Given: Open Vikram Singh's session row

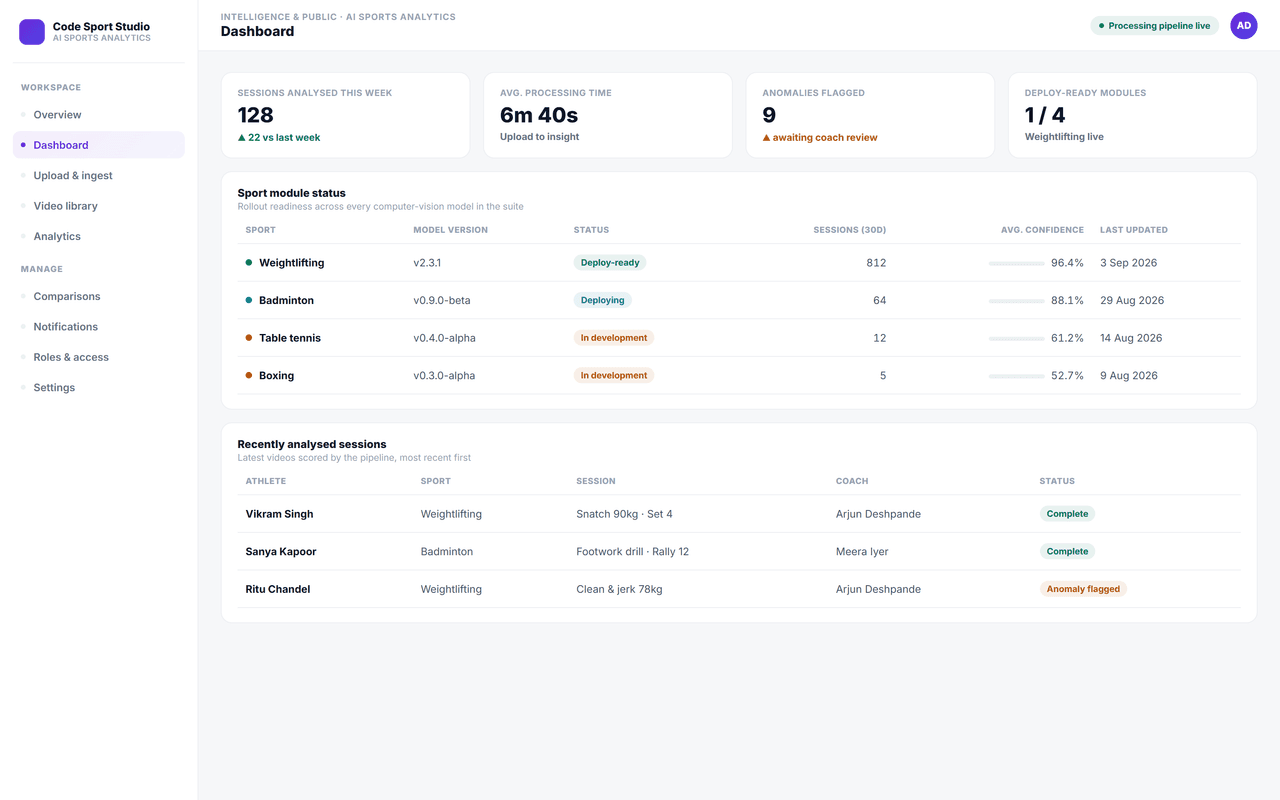Looking at the screenshot, I should (x=739, y=514).
